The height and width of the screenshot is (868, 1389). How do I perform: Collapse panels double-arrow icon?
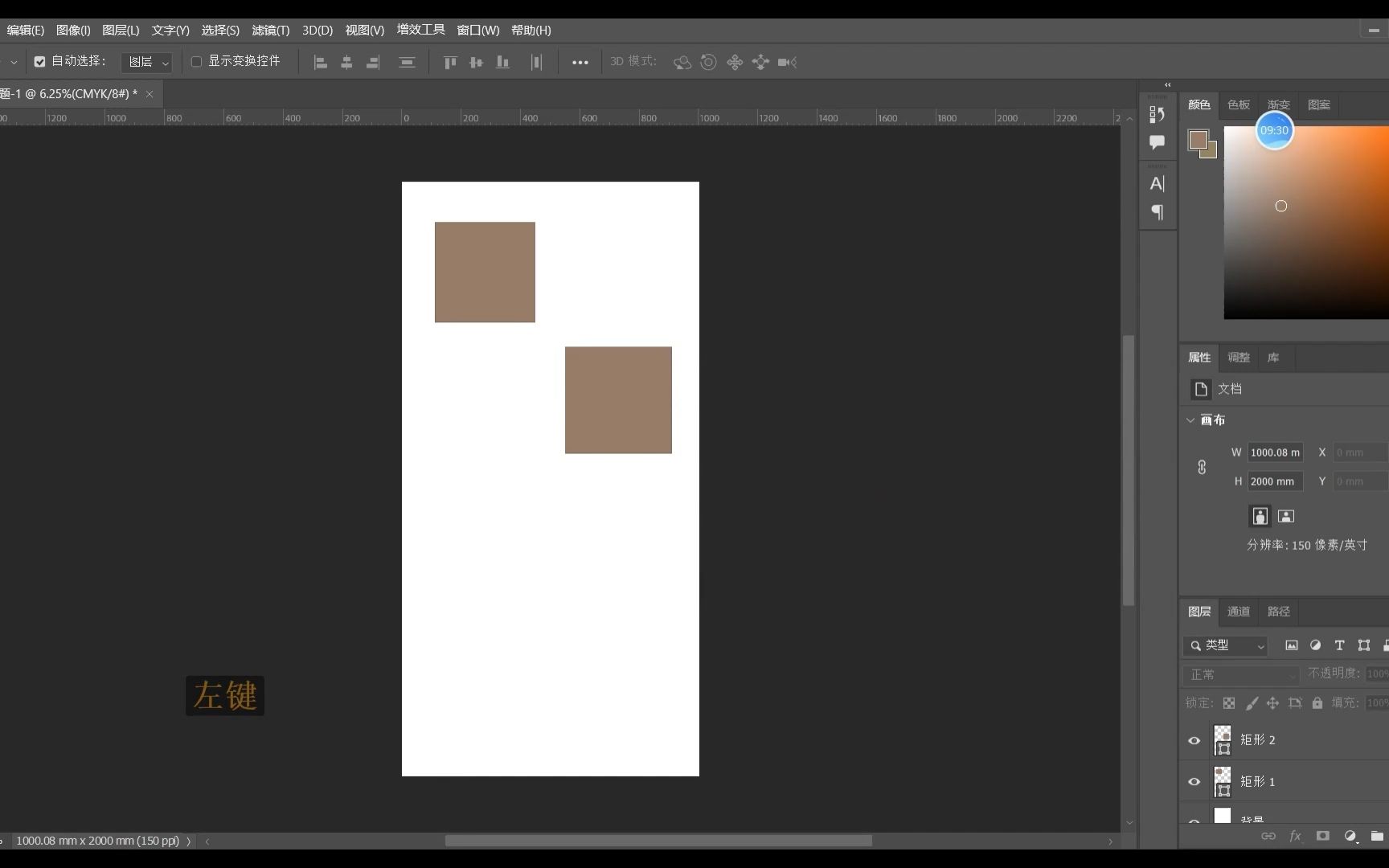1167,84
